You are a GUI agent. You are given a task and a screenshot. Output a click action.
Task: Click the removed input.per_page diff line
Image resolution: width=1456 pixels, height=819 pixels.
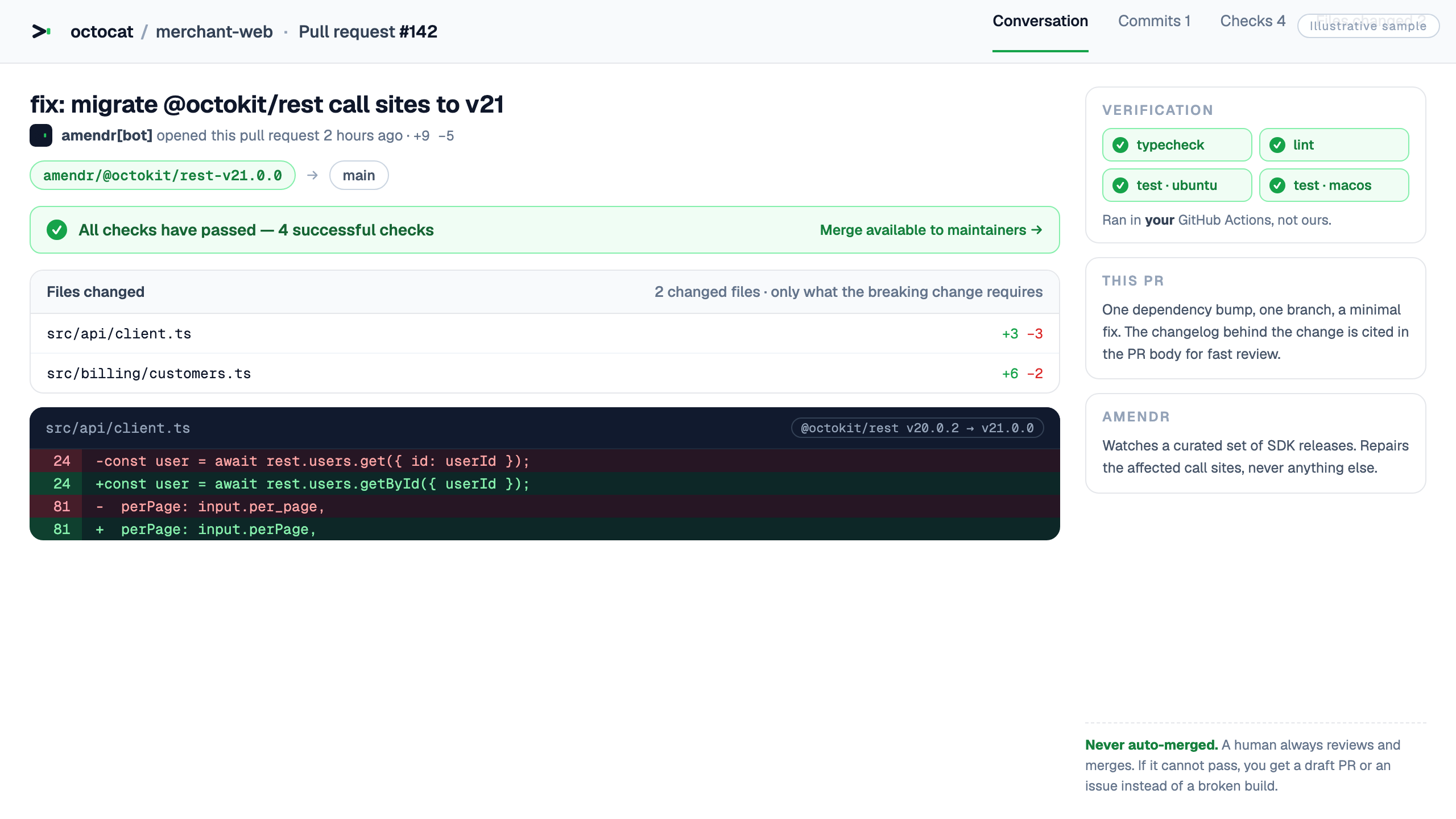pos(545,506)
